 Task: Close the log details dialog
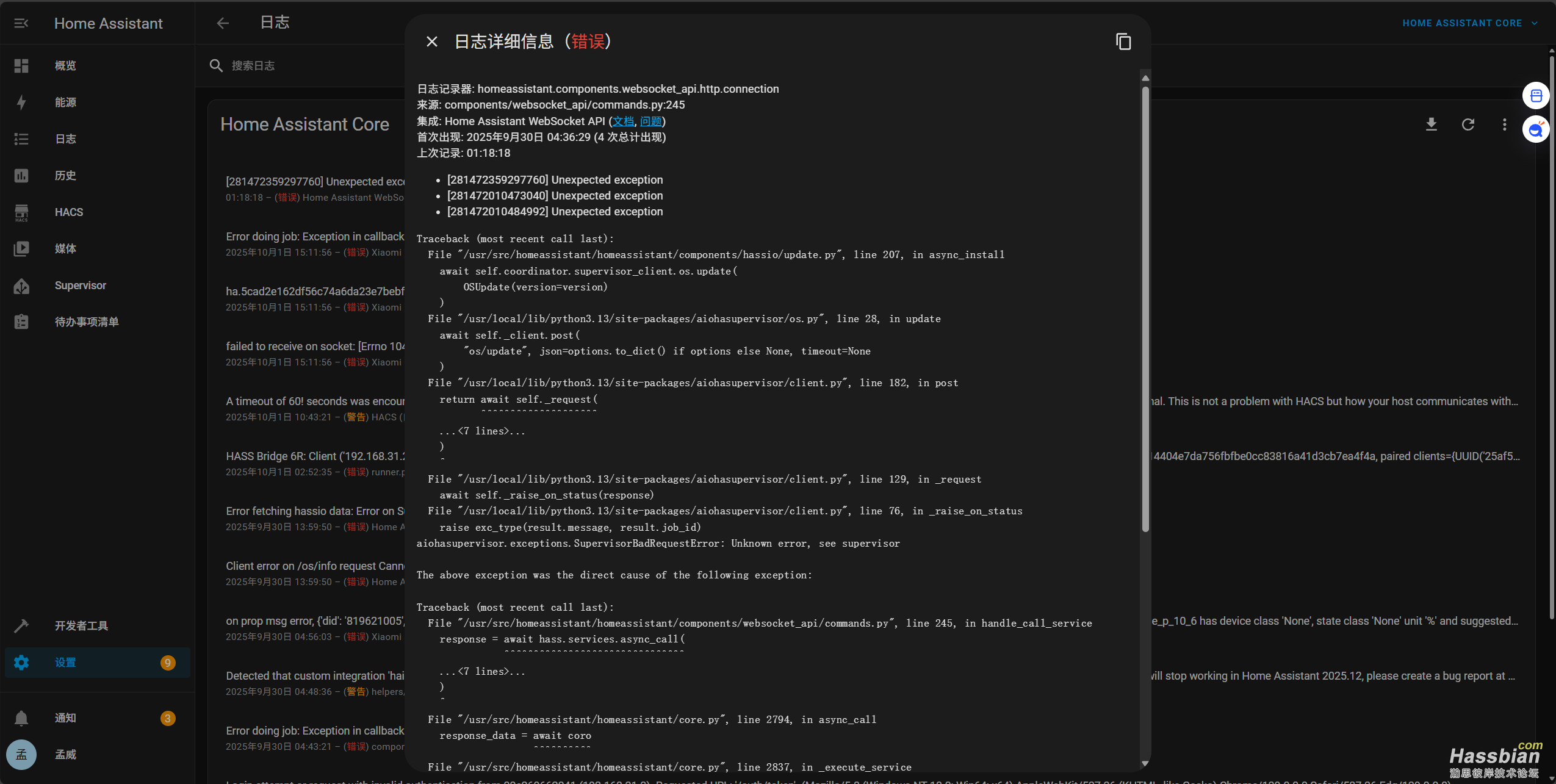coord(432,41)
